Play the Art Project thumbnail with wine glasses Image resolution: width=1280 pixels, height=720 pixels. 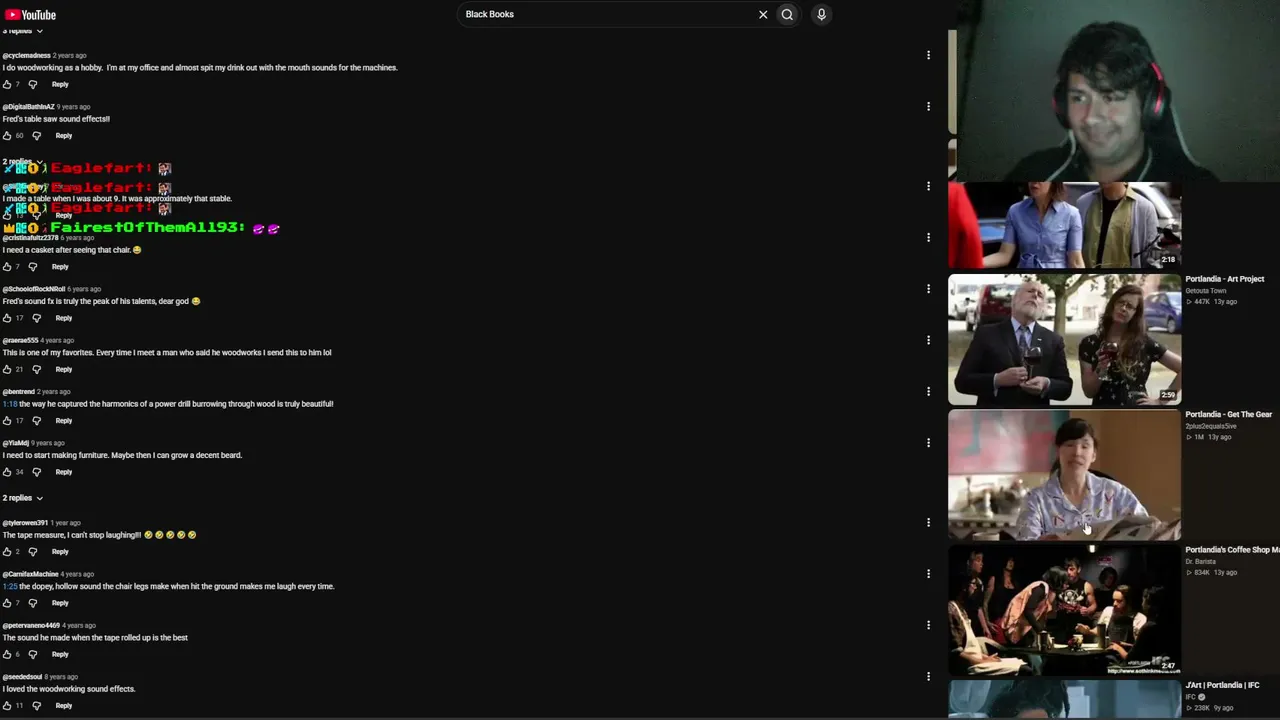point(1064,339)
